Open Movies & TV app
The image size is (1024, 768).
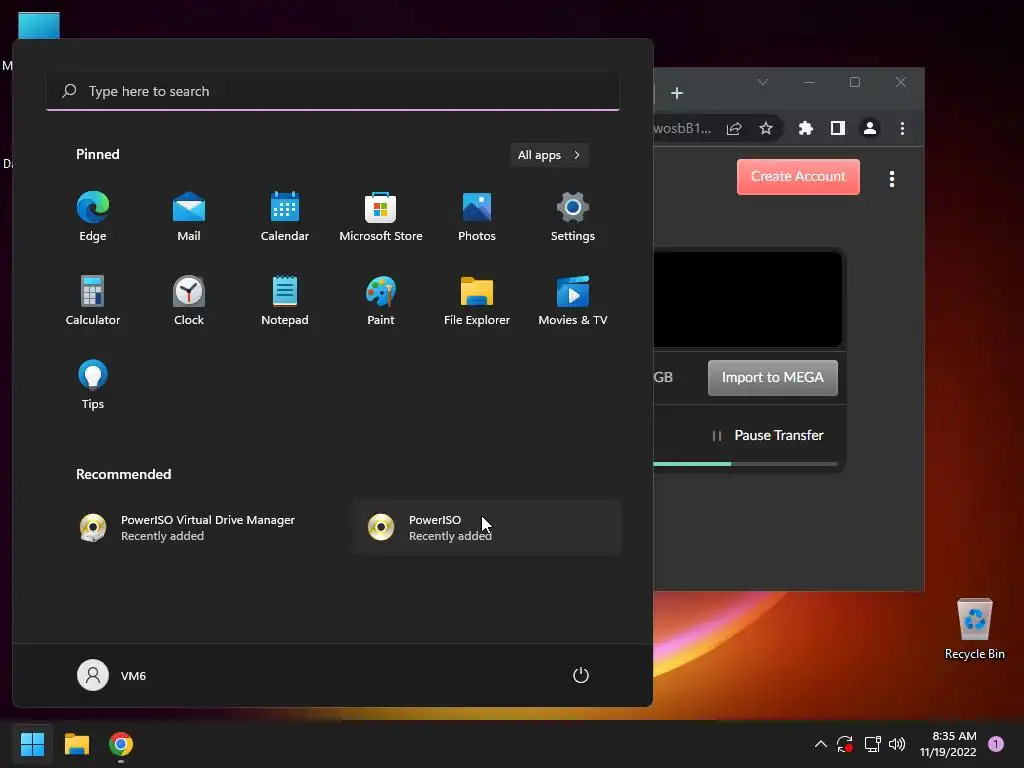[573, 300]
